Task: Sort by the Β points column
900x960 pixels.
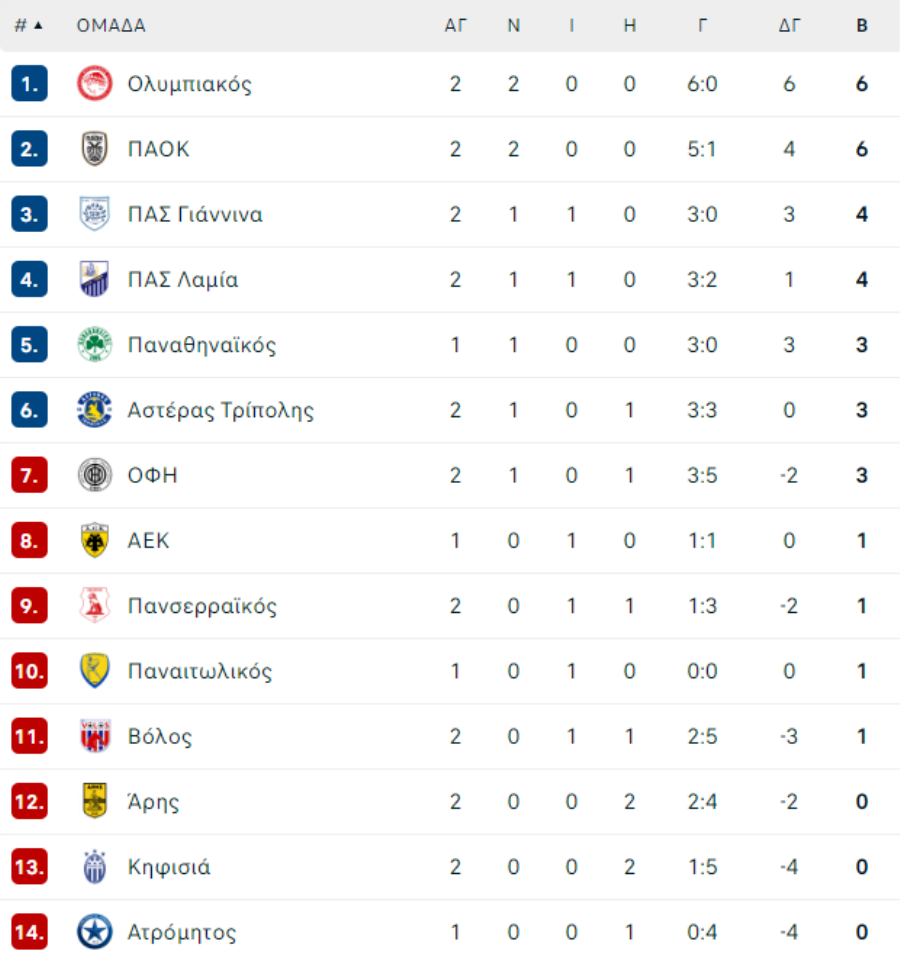Action: tap(861, 26)
